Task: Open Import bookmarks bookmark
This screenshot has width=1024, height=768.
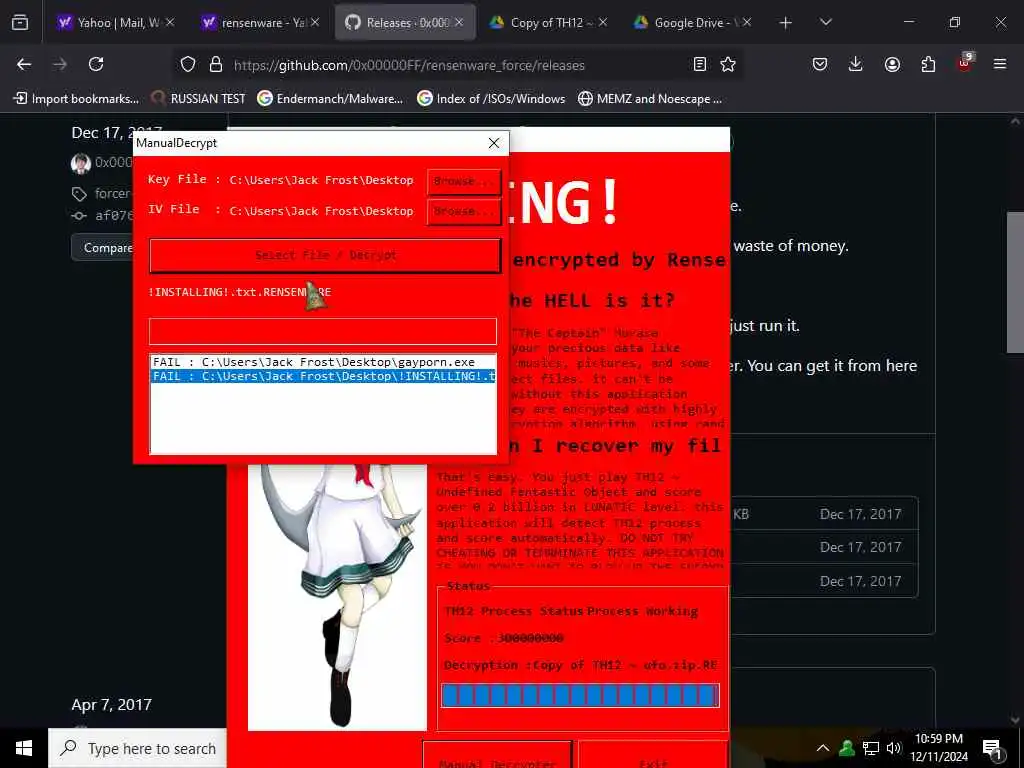Action: click(x=76, y=99)
